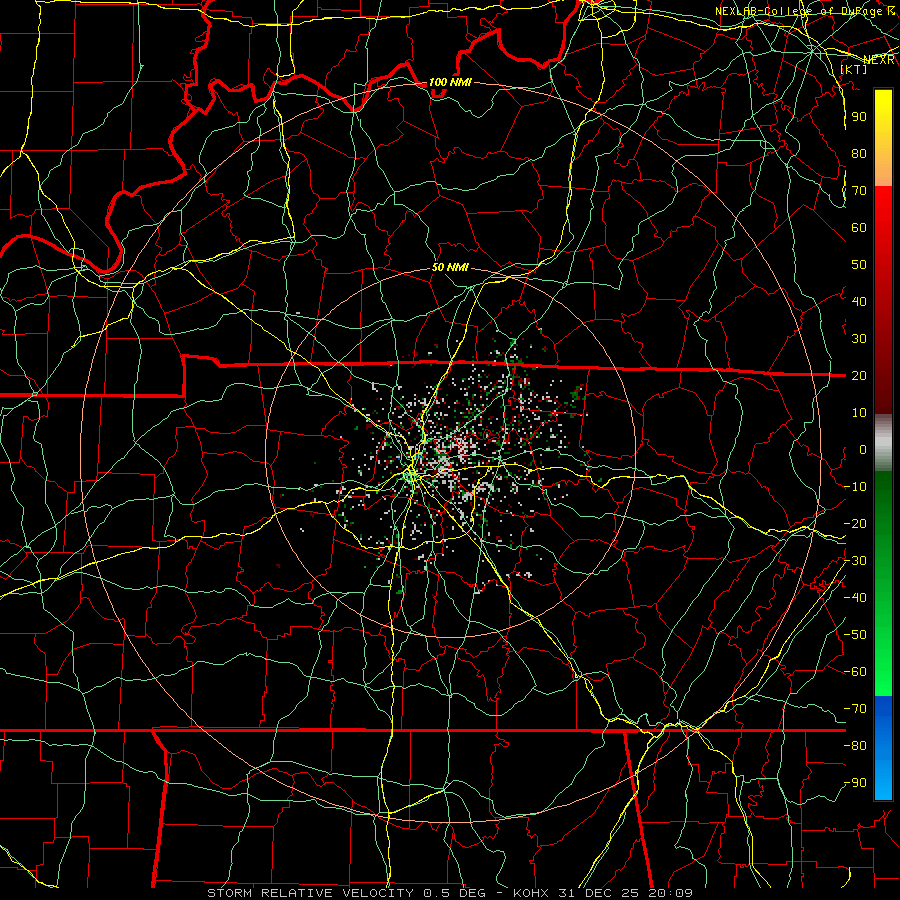
Task: Click the 50 NMI range ring label
Action: (x=450, y=267)
